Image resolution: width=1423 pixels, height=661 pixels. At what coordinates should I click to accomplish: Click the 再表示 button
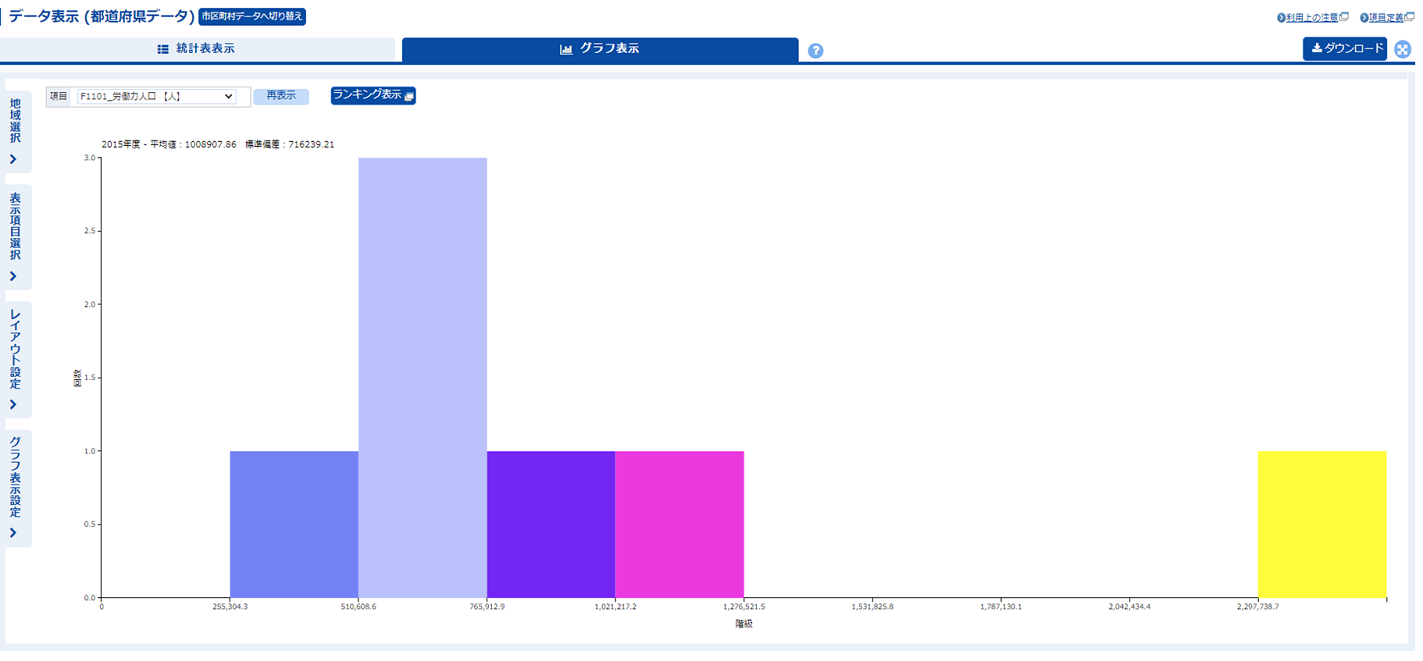(281, 96)
